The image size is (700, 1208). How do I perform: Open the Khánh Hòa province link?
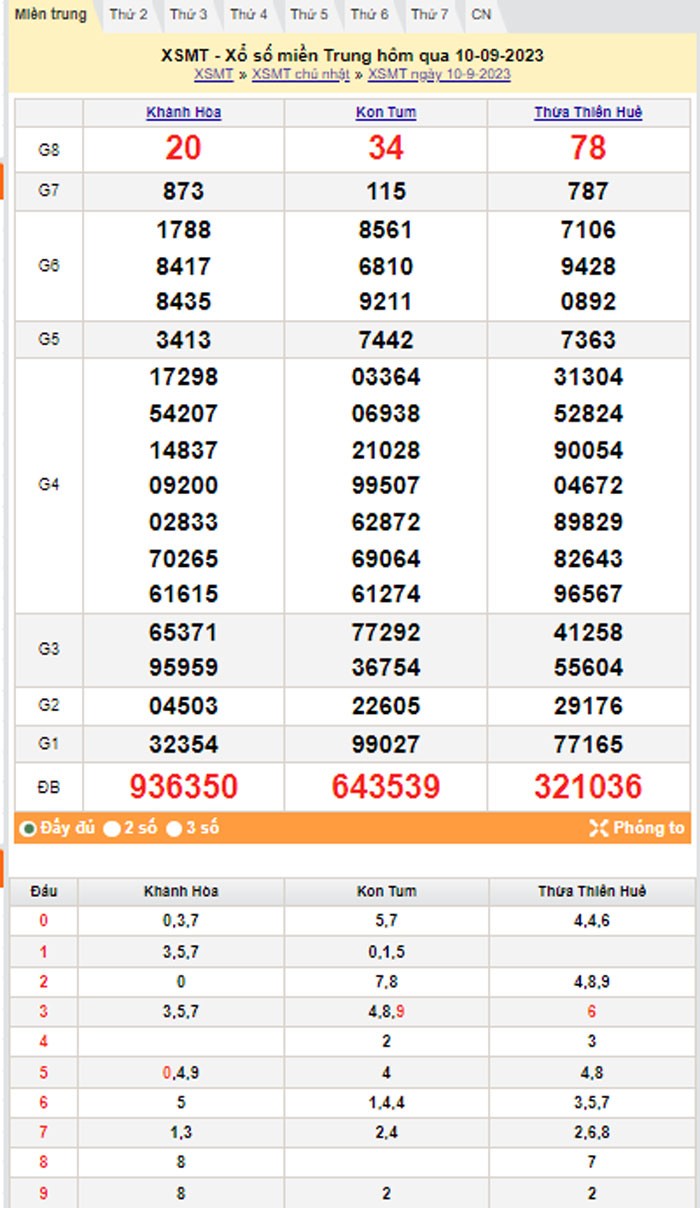(x=183, y=113)
